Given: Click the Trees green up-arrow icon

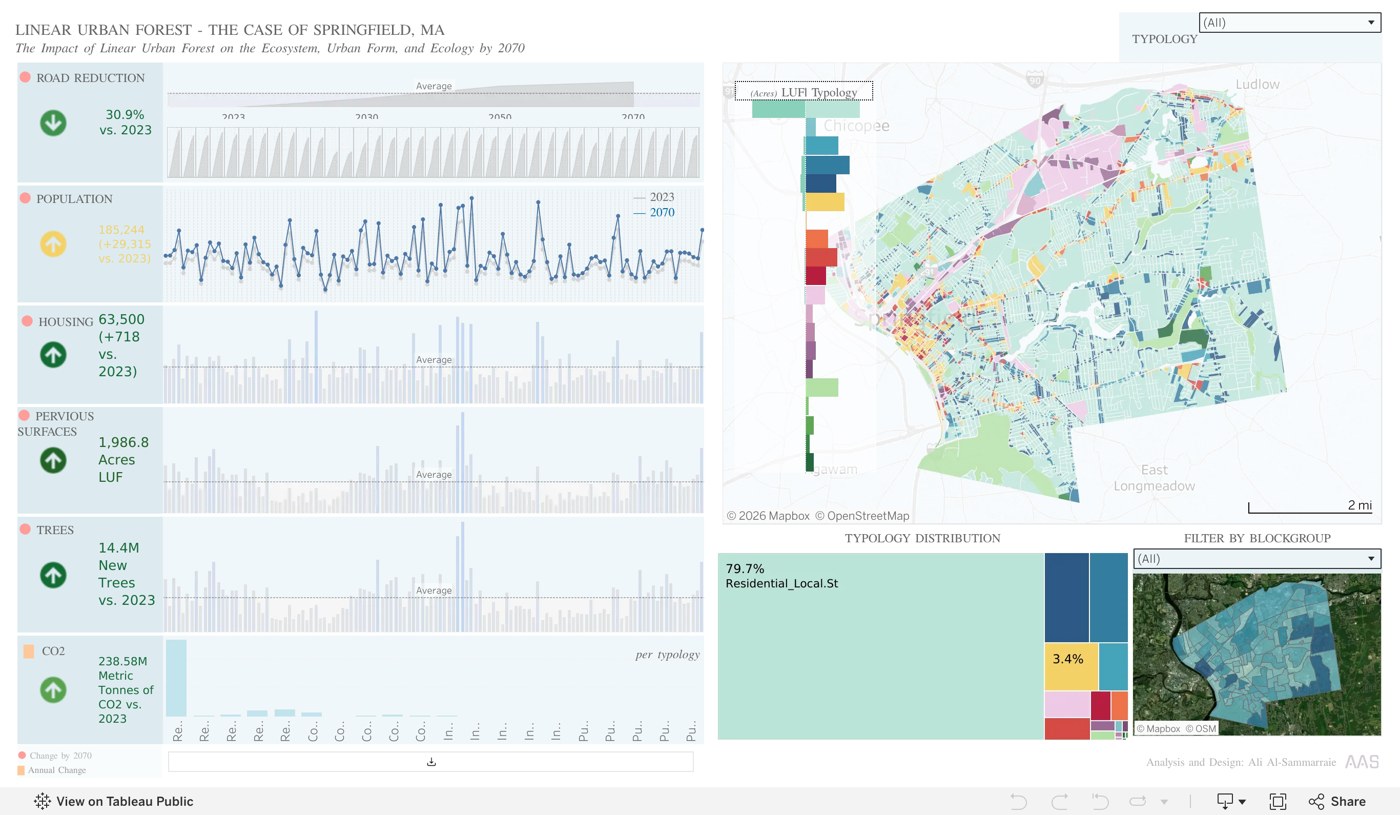Looking at the screenshot, I should tap(53, 575).
